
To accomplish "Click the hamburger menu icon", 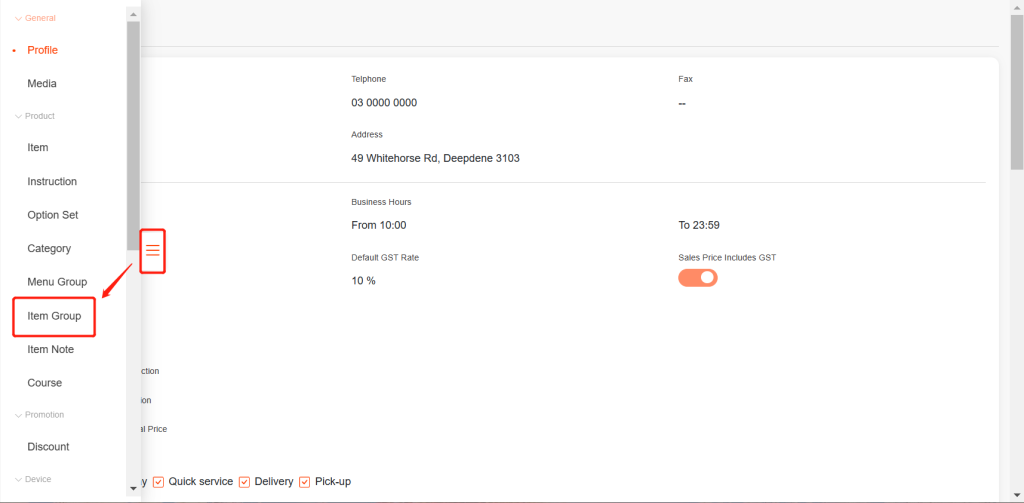I will (x=153, y=250).
